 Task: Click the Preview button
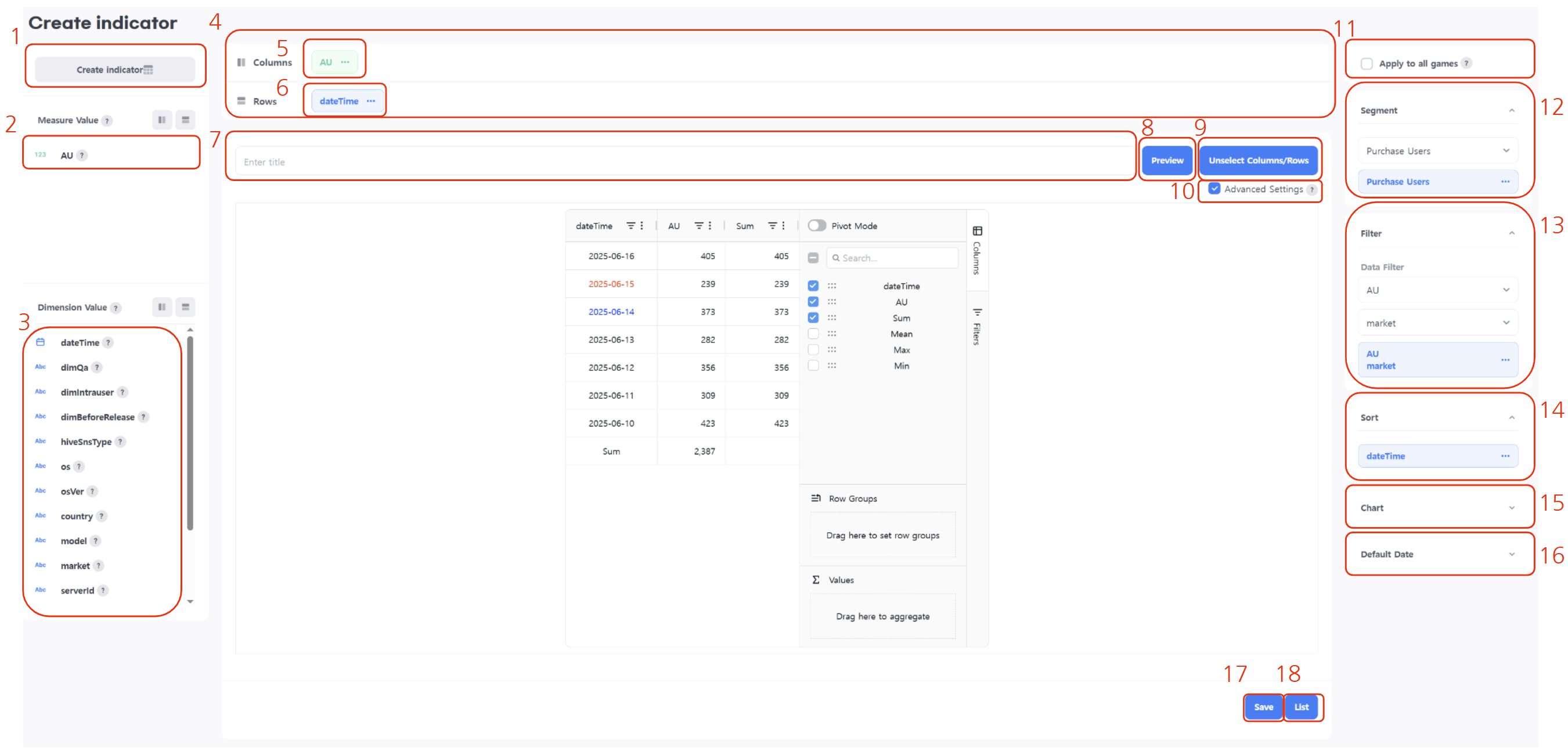point(1166,161)
